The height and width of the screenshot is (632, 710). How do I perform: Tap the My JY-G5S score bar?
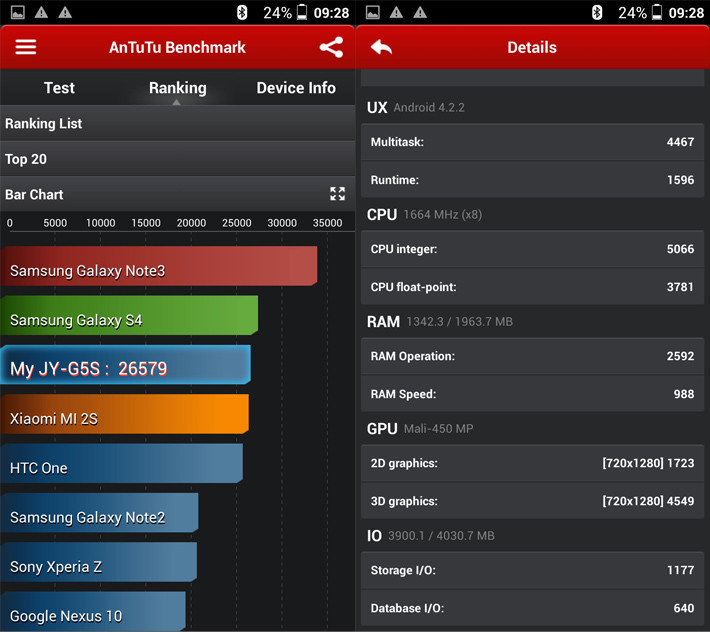[125, 368]
